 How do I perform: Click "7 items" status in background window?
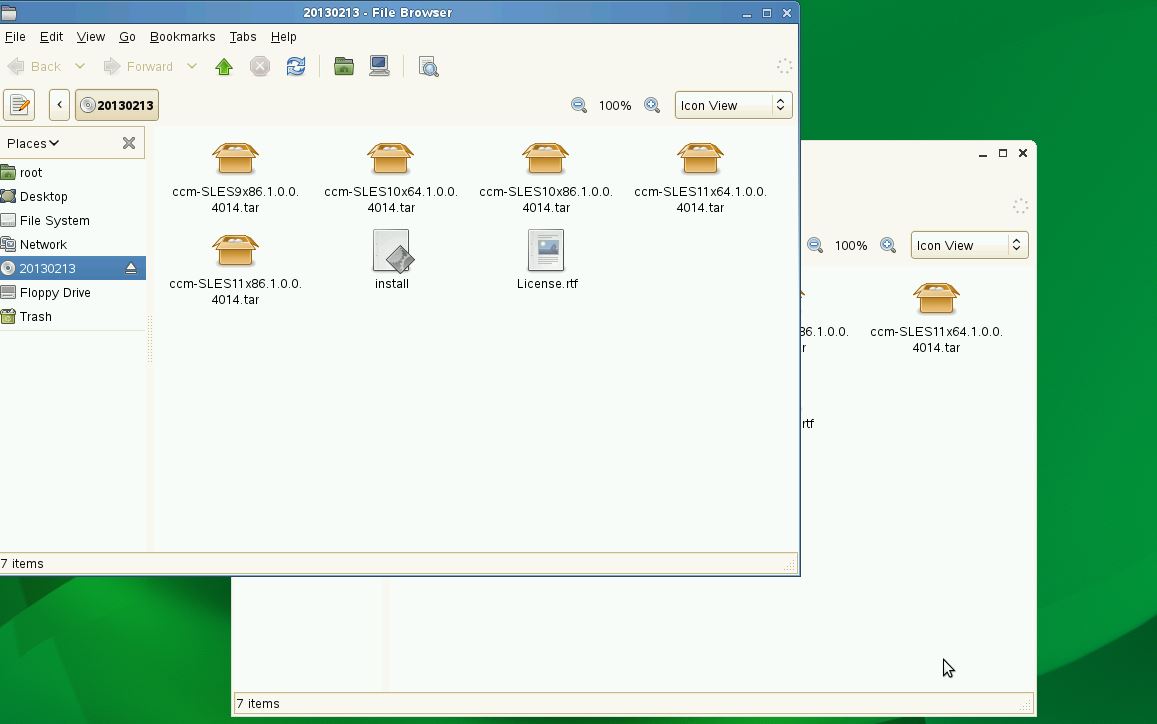[x=258, y=704]
